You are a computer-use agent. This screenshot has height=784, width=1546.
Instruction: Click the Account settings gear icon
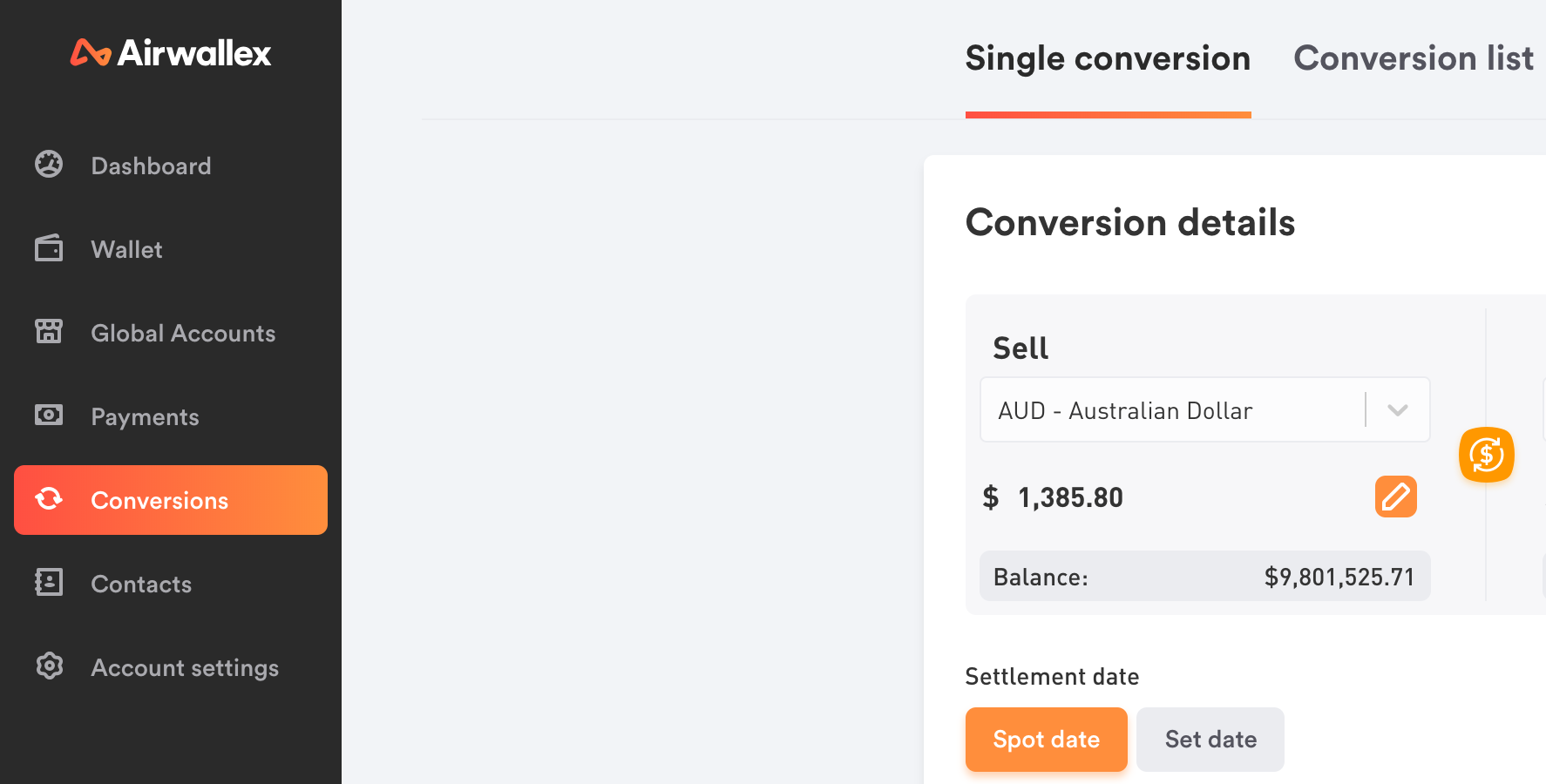coord(49,666)
